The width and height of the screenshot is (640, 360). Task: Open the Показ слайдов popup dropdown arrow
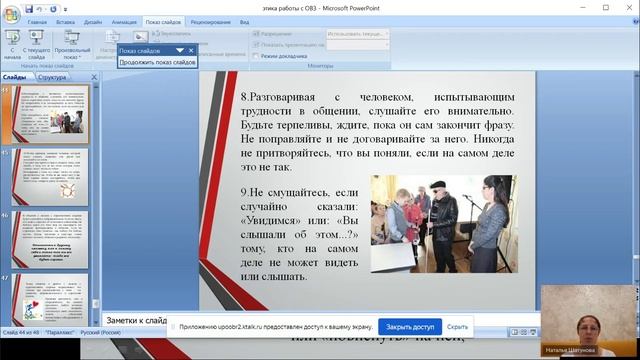[180, 50]
